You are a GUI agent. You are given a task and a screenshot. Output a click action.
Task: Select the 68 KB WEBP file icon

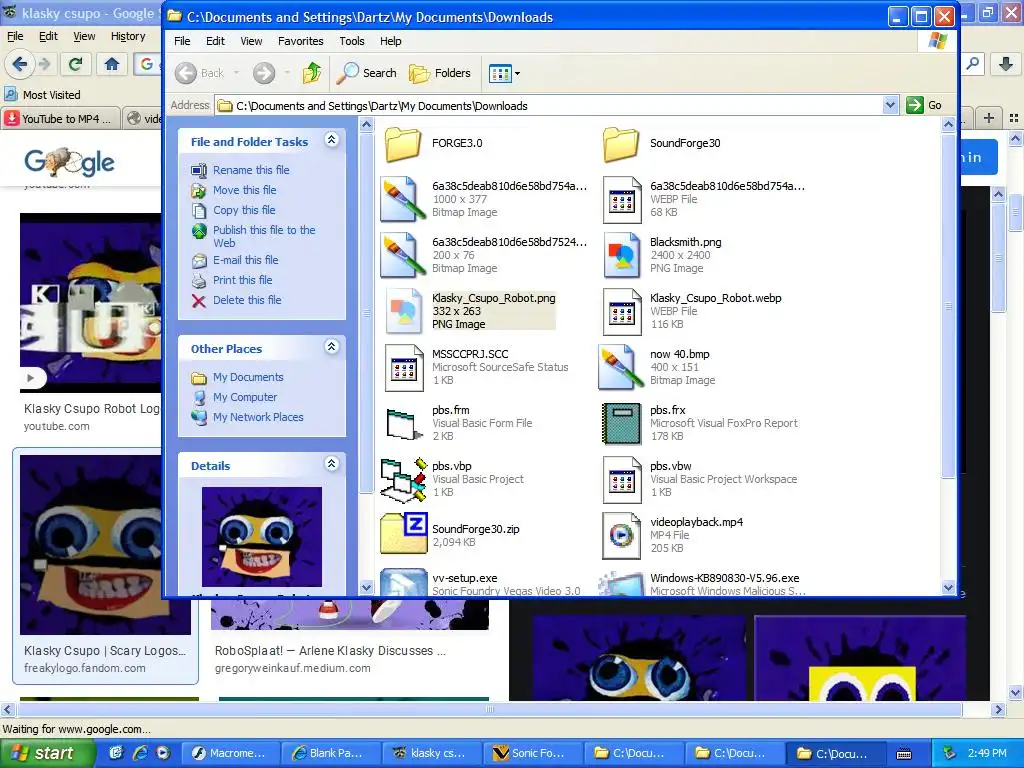[621, 199]
